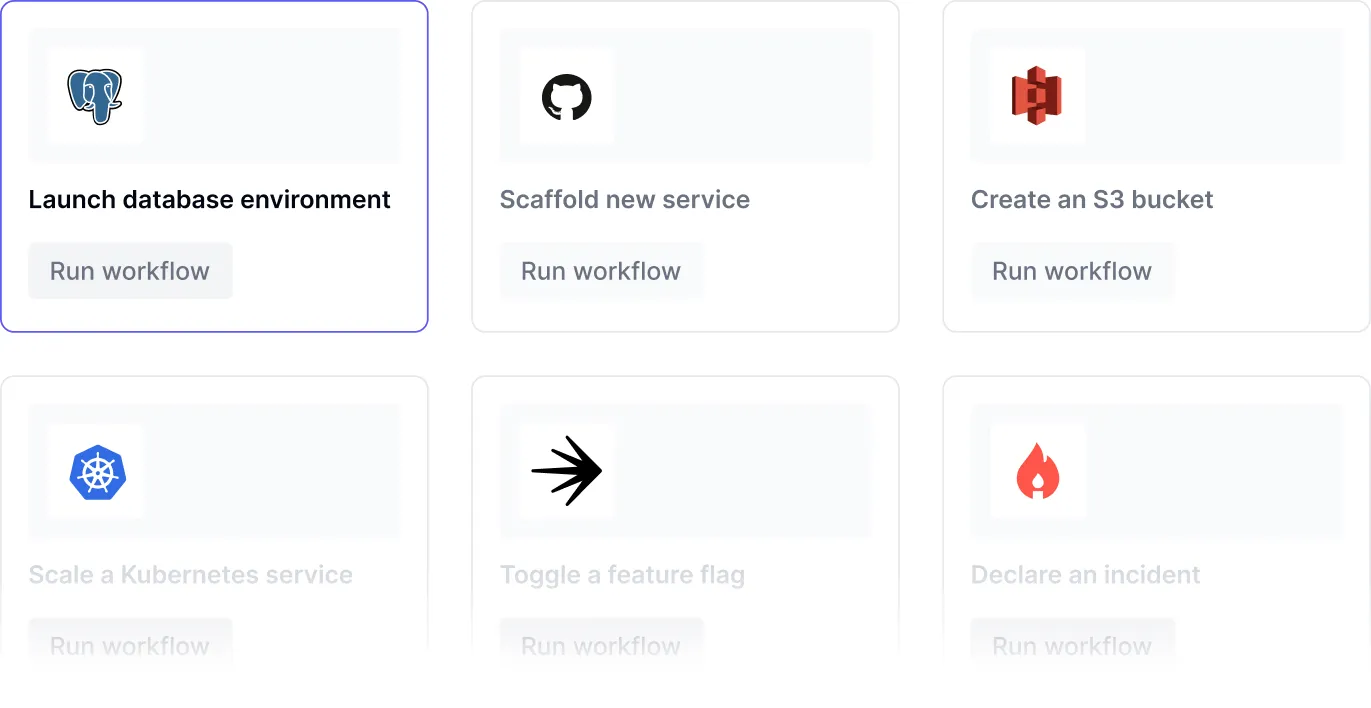The image size is (1371, 708).
Task: Run the Scale a Kubernetes service workflow
Action: pos(129,646)
